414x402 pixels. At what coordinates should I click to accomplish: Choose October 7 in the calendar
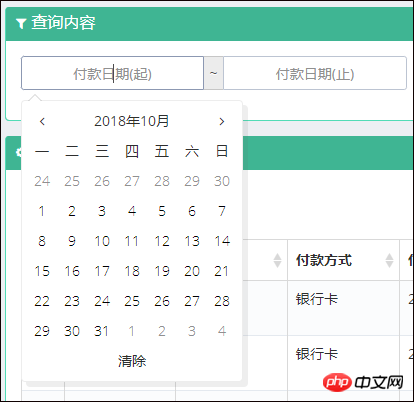pos(222,211)
